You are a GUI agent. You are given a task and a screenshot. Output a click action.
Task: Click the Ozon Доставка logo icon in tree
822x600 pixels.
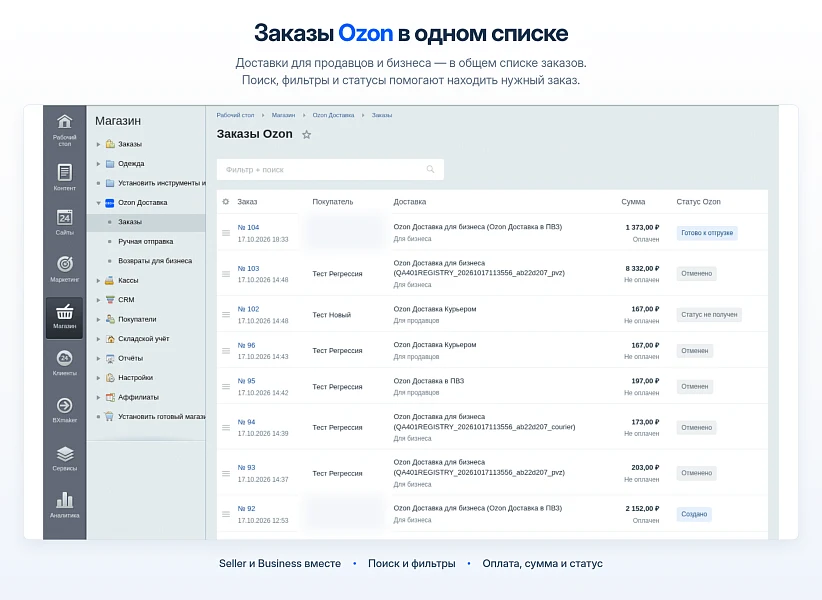tap(110, 203)
